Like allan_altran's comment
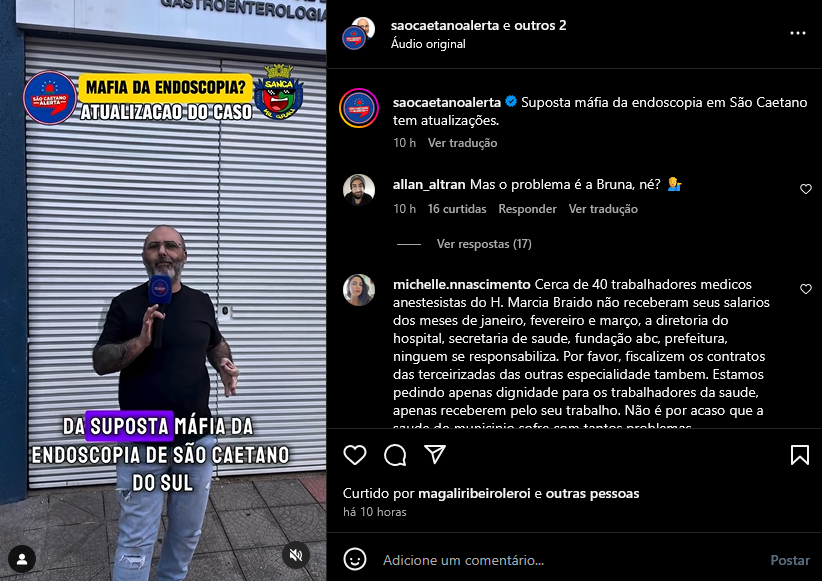 pyautogui.click(x=806, y=189)
